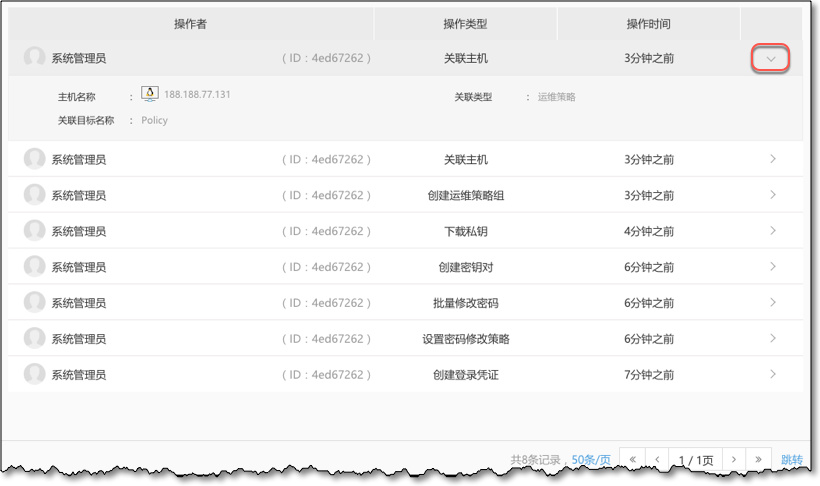
Task: Click the 主机名称 field label
Action: point(76,97)
